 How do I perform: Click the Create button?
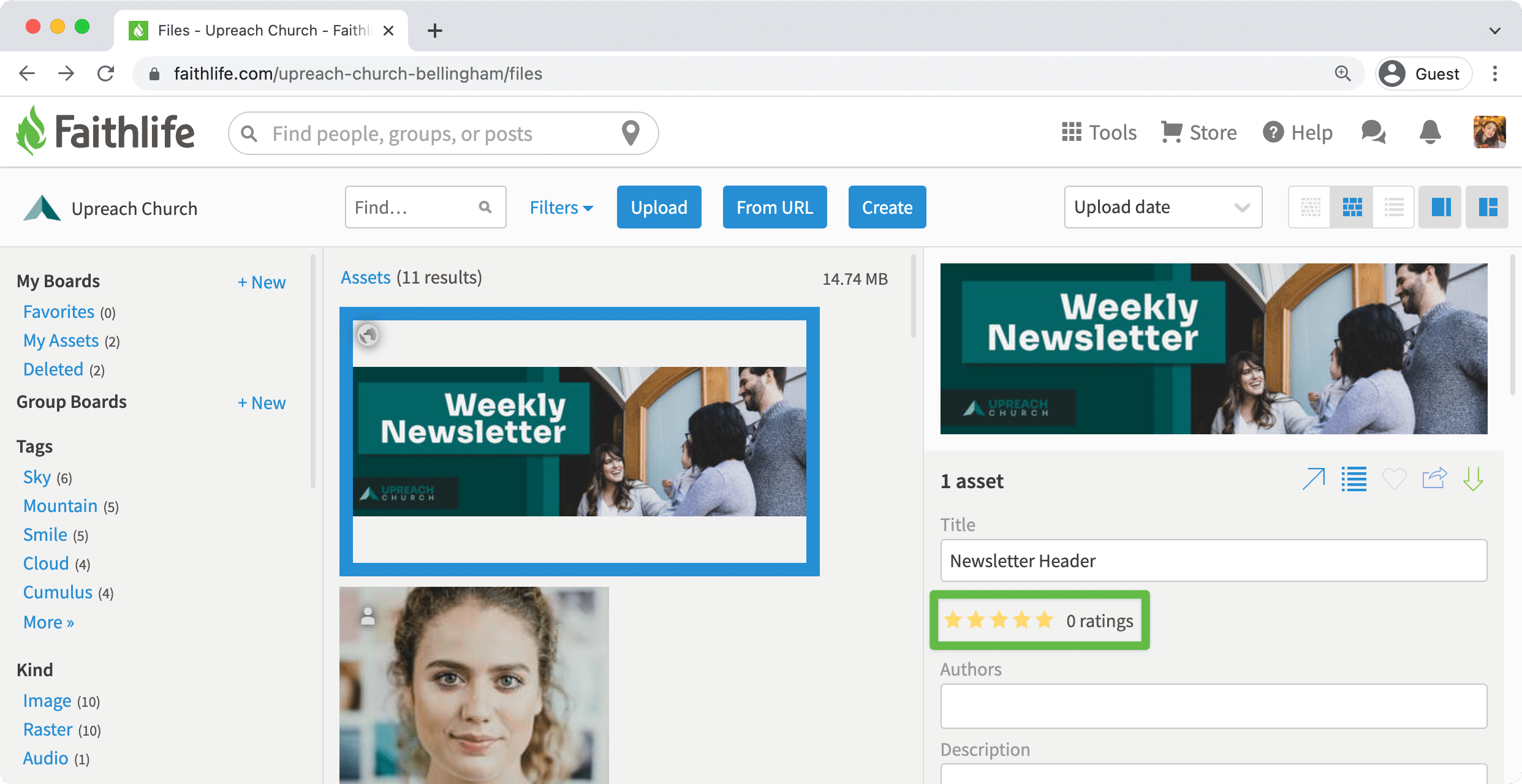(x=887, y=207)
